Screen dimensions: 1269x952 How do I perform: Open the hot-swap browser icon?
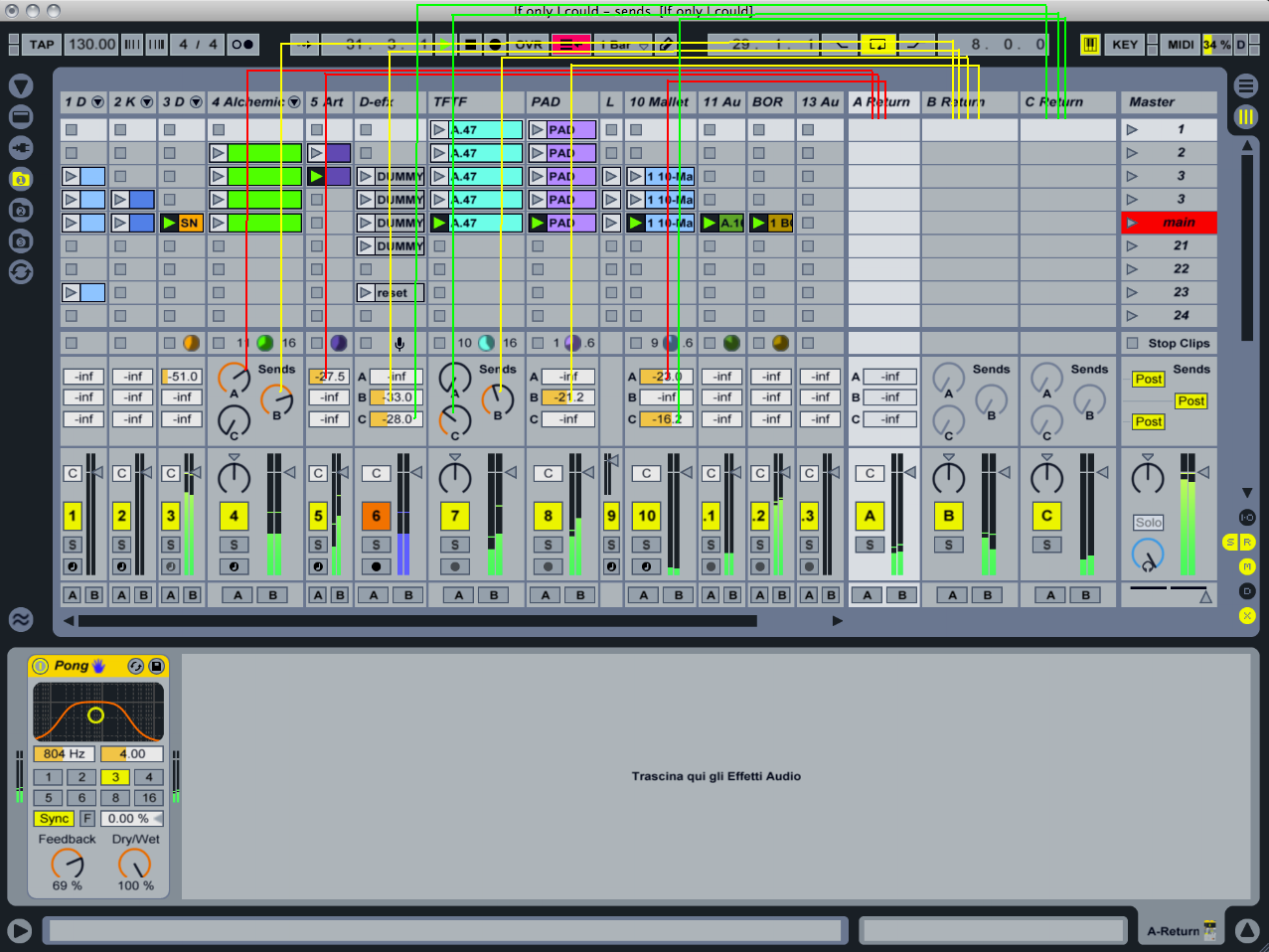21,271
